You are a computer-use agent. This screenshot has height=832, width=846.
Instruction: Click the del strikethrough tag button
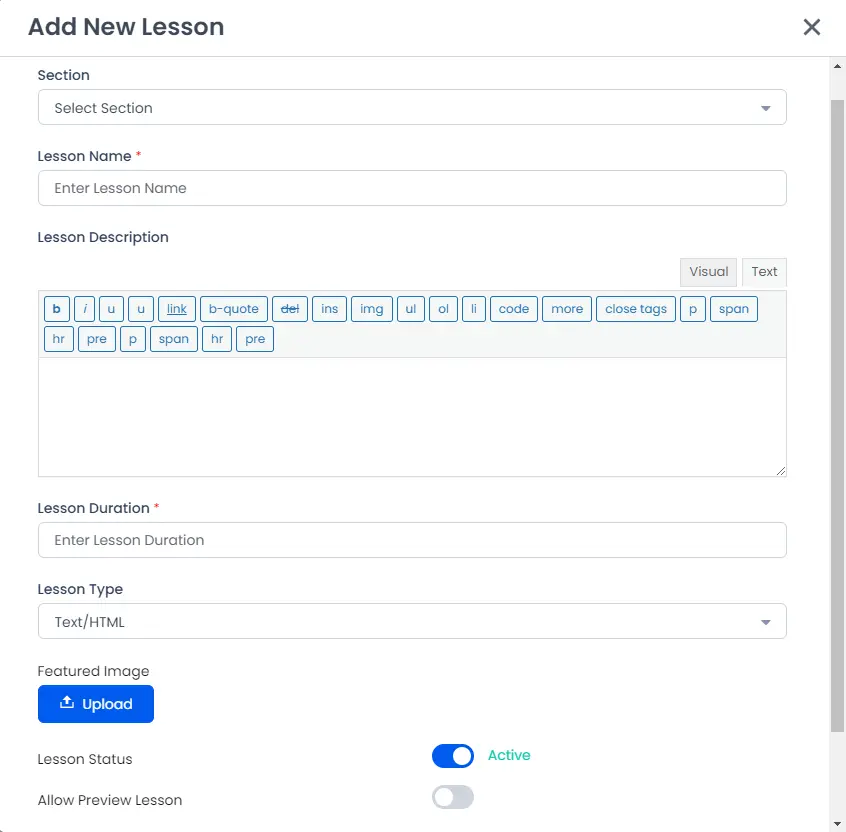click(x=290, y=309)
